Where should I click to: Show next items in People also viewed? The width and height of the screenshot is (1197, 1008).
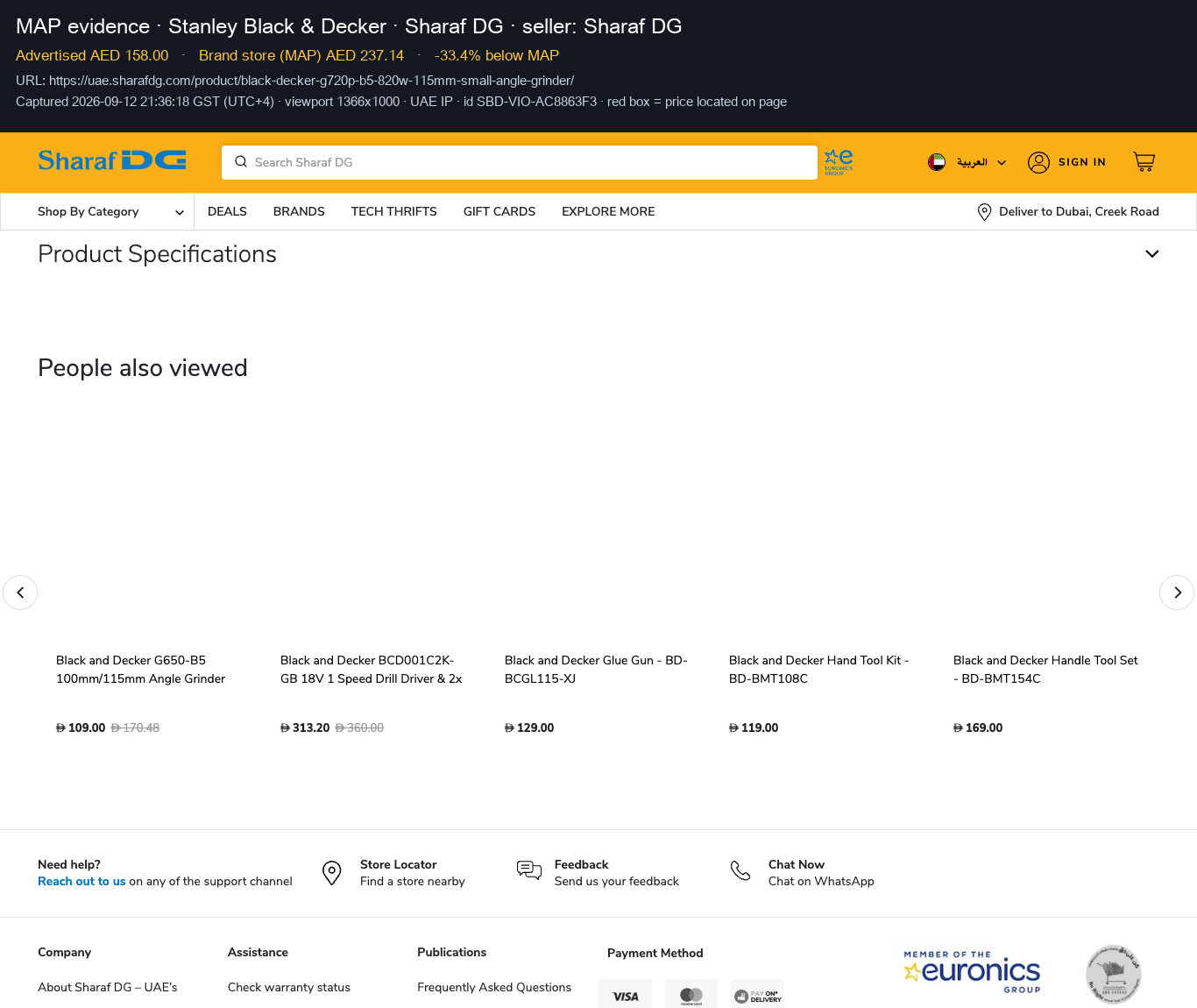point(1177,593)
